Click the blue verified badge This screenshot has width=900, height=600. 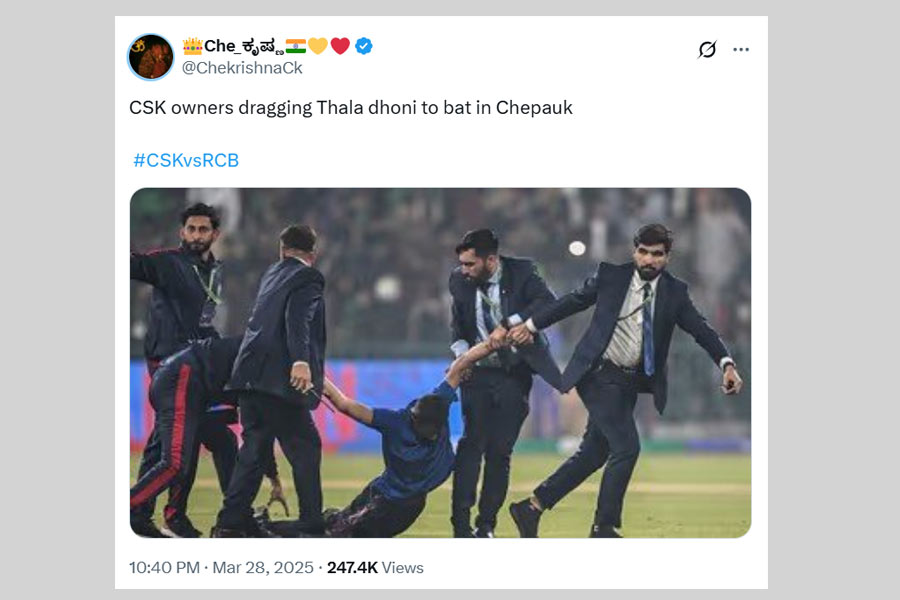pyautogui.click(x=364, y=46)
